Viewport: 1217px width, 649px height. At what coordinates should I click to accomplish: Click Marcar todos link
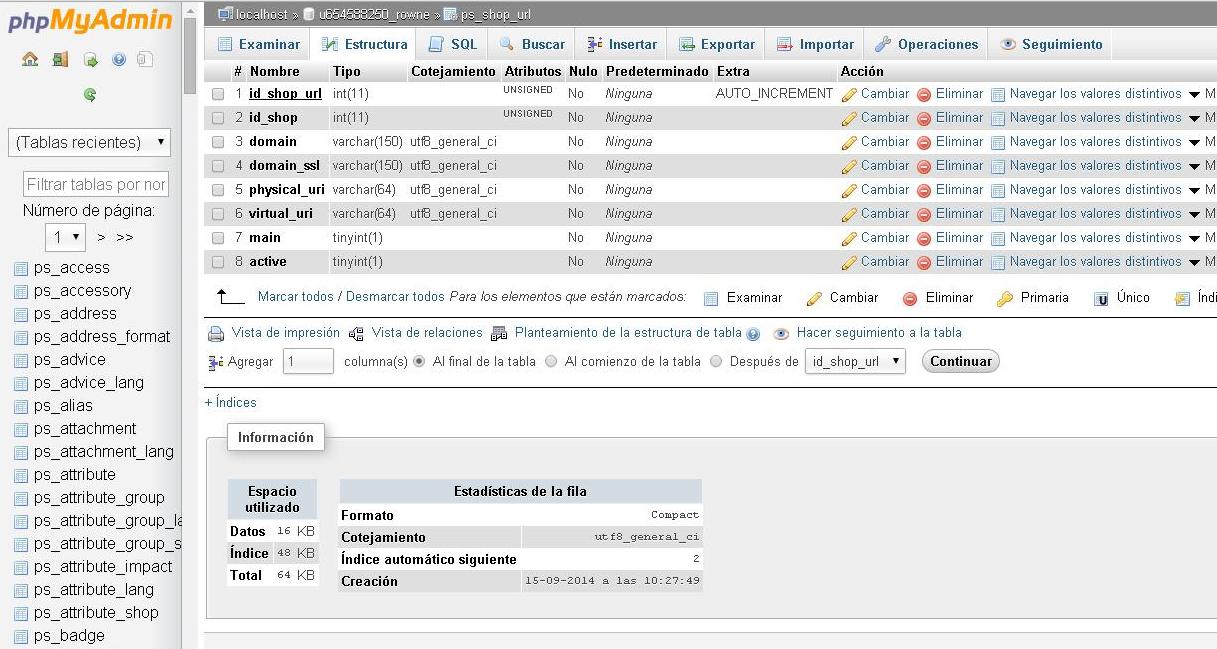point(295,297)
